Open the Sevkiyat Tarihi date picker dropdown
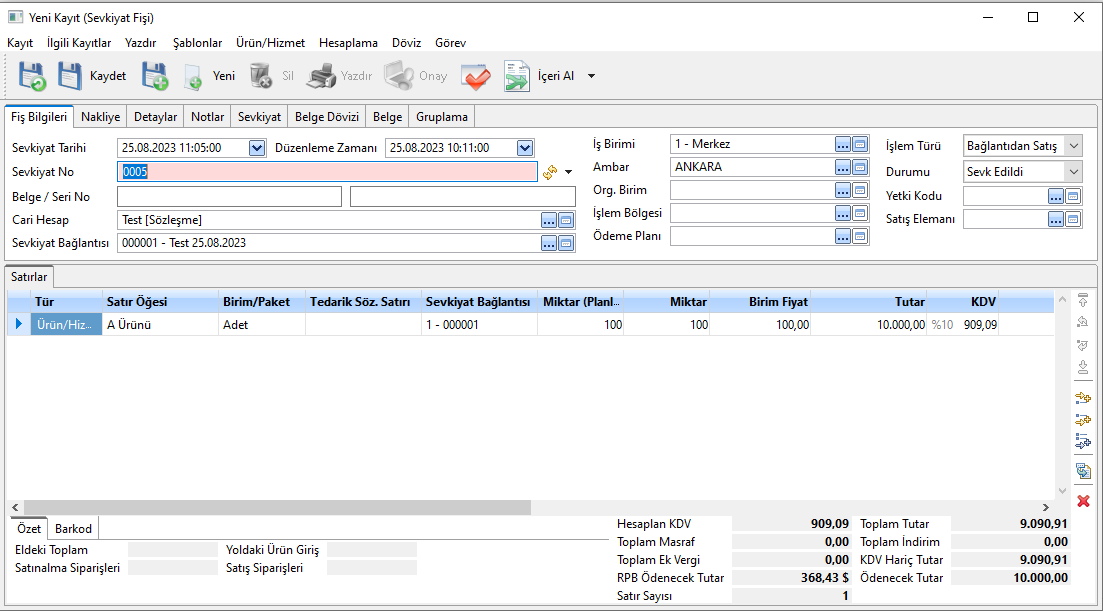Image resolution: width=1103 pixels, height=611 pixels. (x=256, y=148)
